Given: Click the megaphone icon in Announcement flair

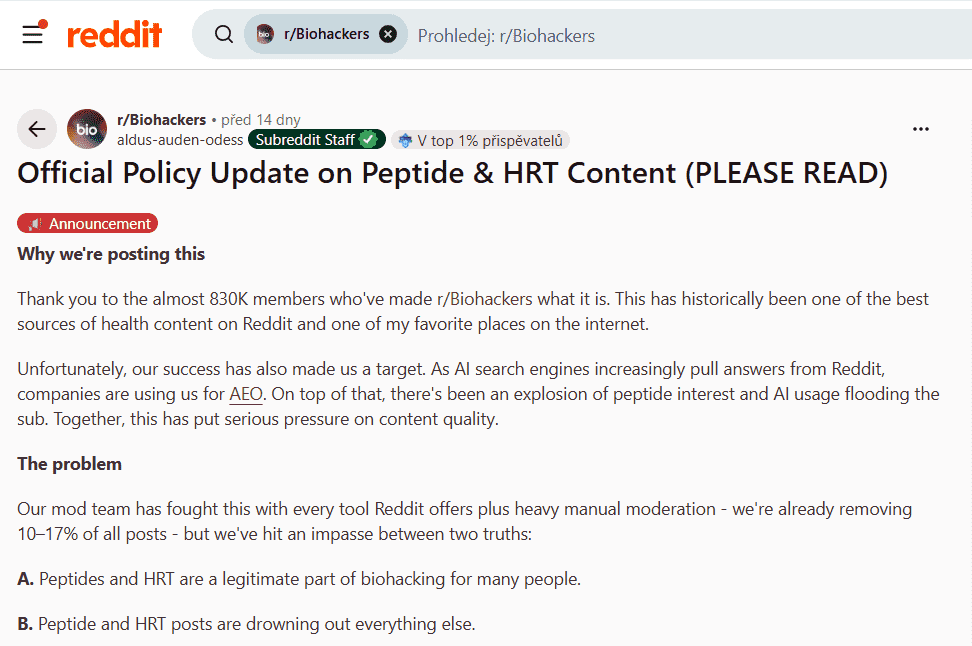Looking at the screenshot, I should coord(35,224).
